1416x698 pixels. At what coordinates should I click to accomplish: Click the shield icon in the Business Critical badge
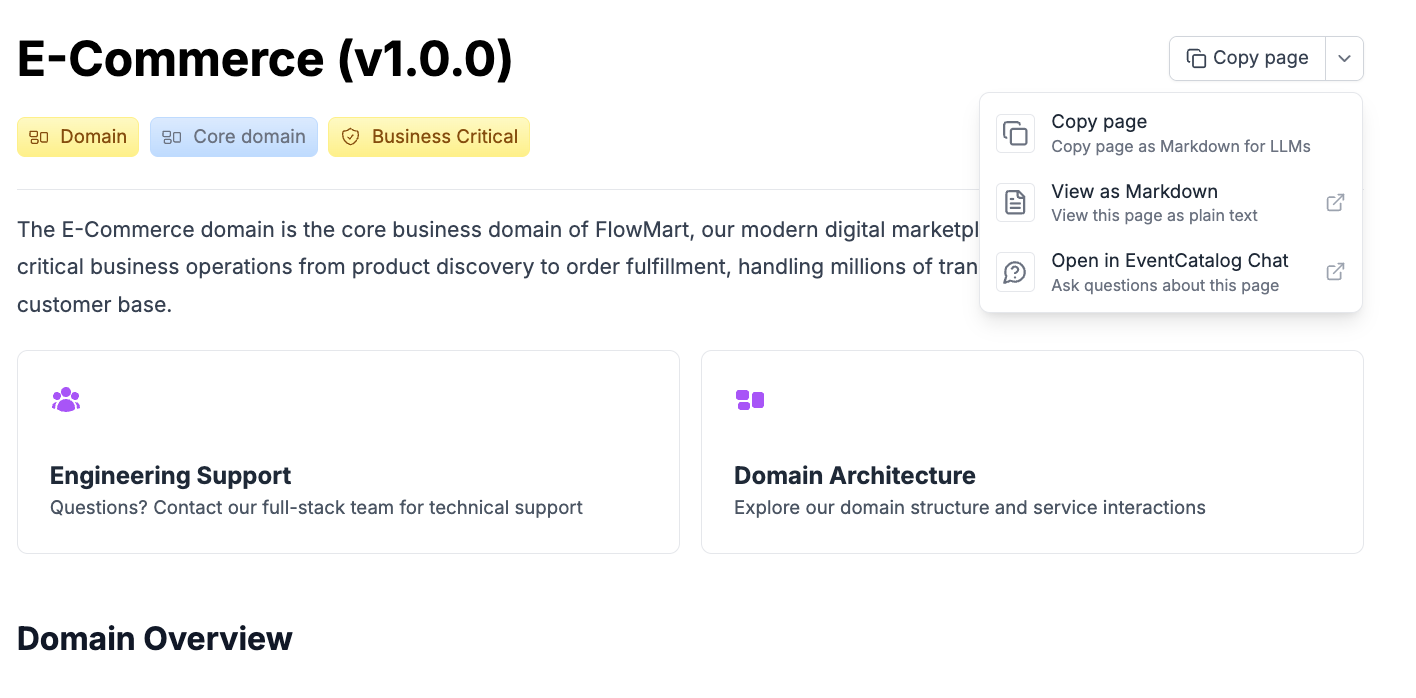click(x=351, y=136)
